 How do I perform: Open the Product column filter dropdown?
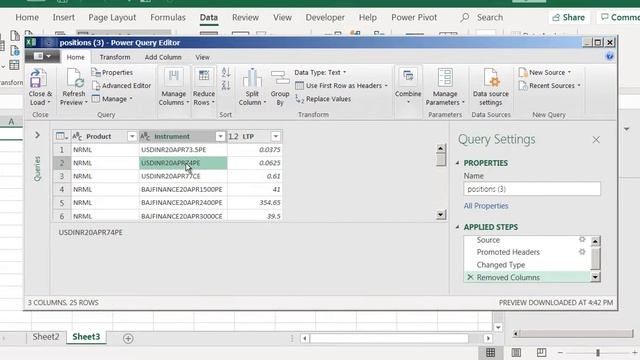[x=132, y=136]
